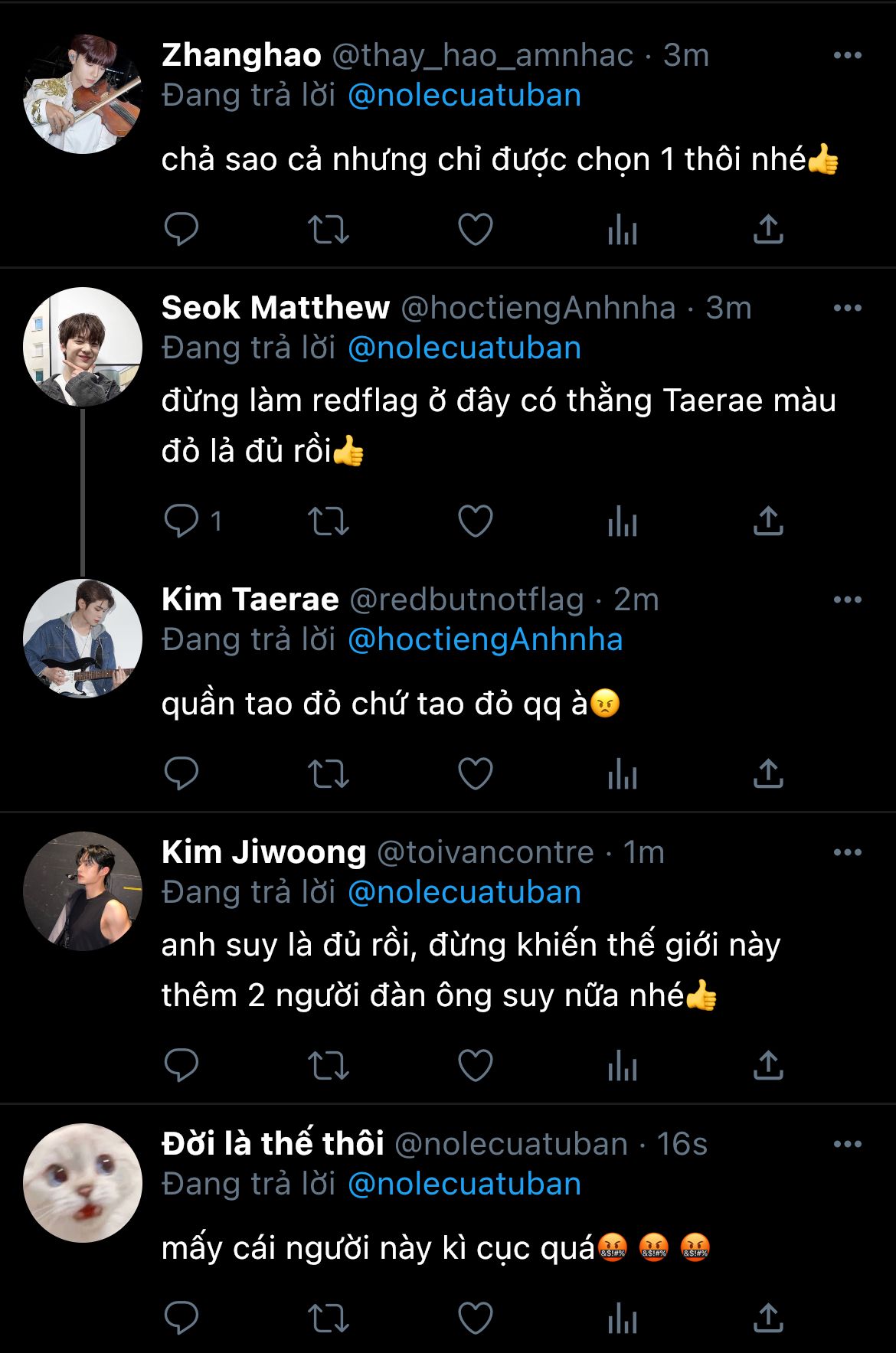The width and height of the screenshot is (896, 1353).
Task: Open reply thread on Seok Matthew's tweet
Action: (x=181, y=521)
